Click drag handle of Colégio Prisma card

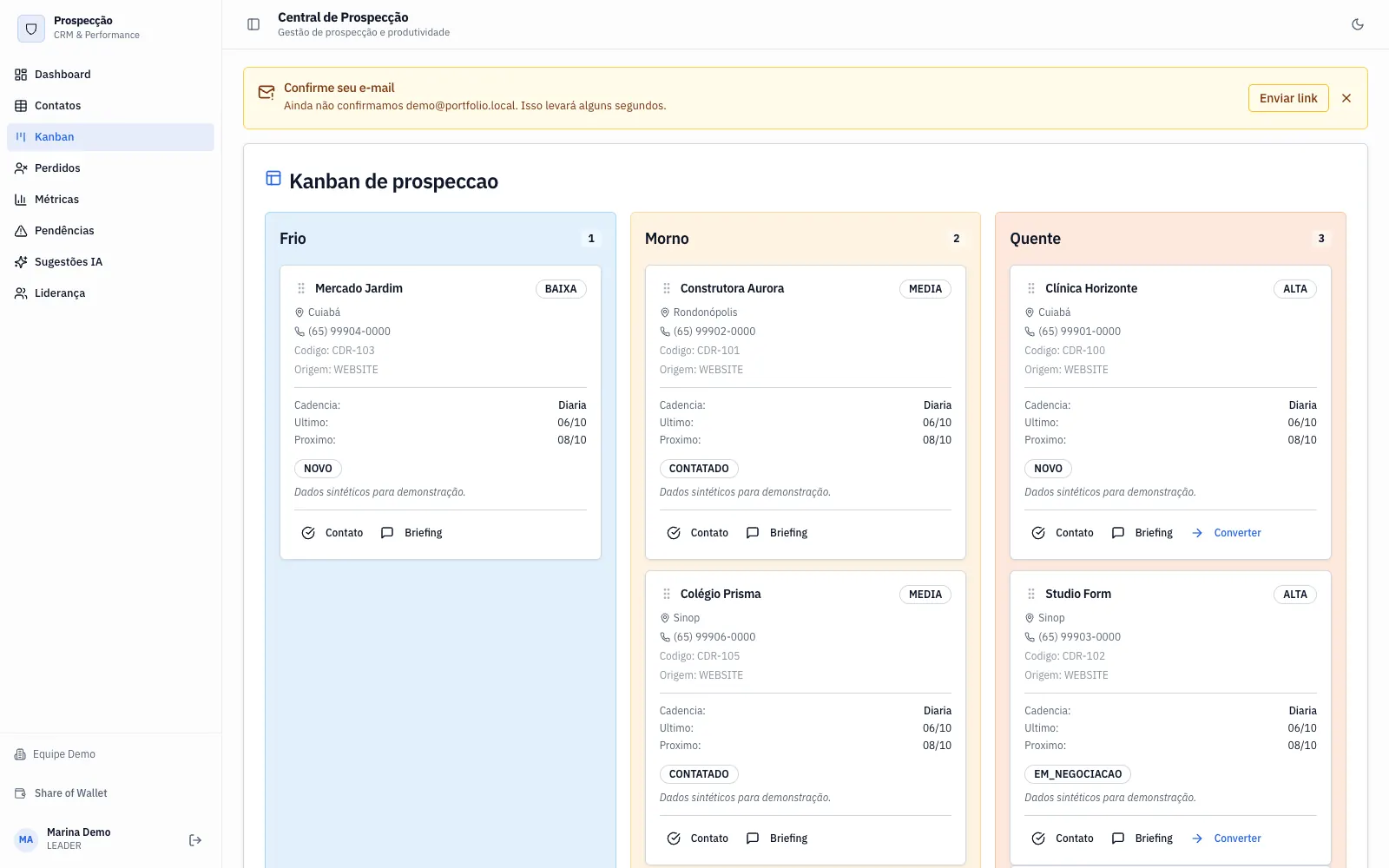click(667, 594)
